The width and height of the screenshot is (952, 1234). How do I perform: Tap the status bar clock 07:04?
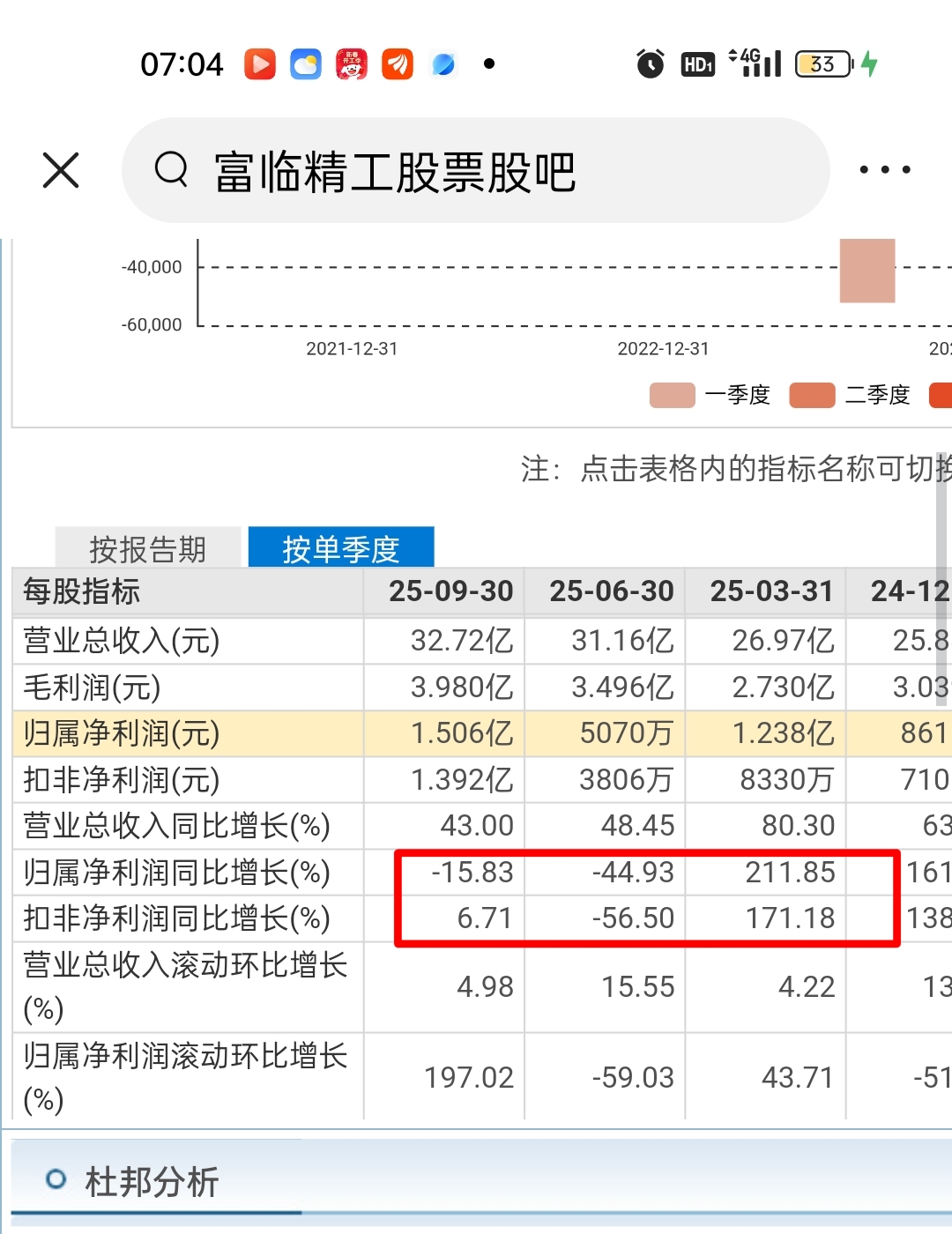point(182,64)
